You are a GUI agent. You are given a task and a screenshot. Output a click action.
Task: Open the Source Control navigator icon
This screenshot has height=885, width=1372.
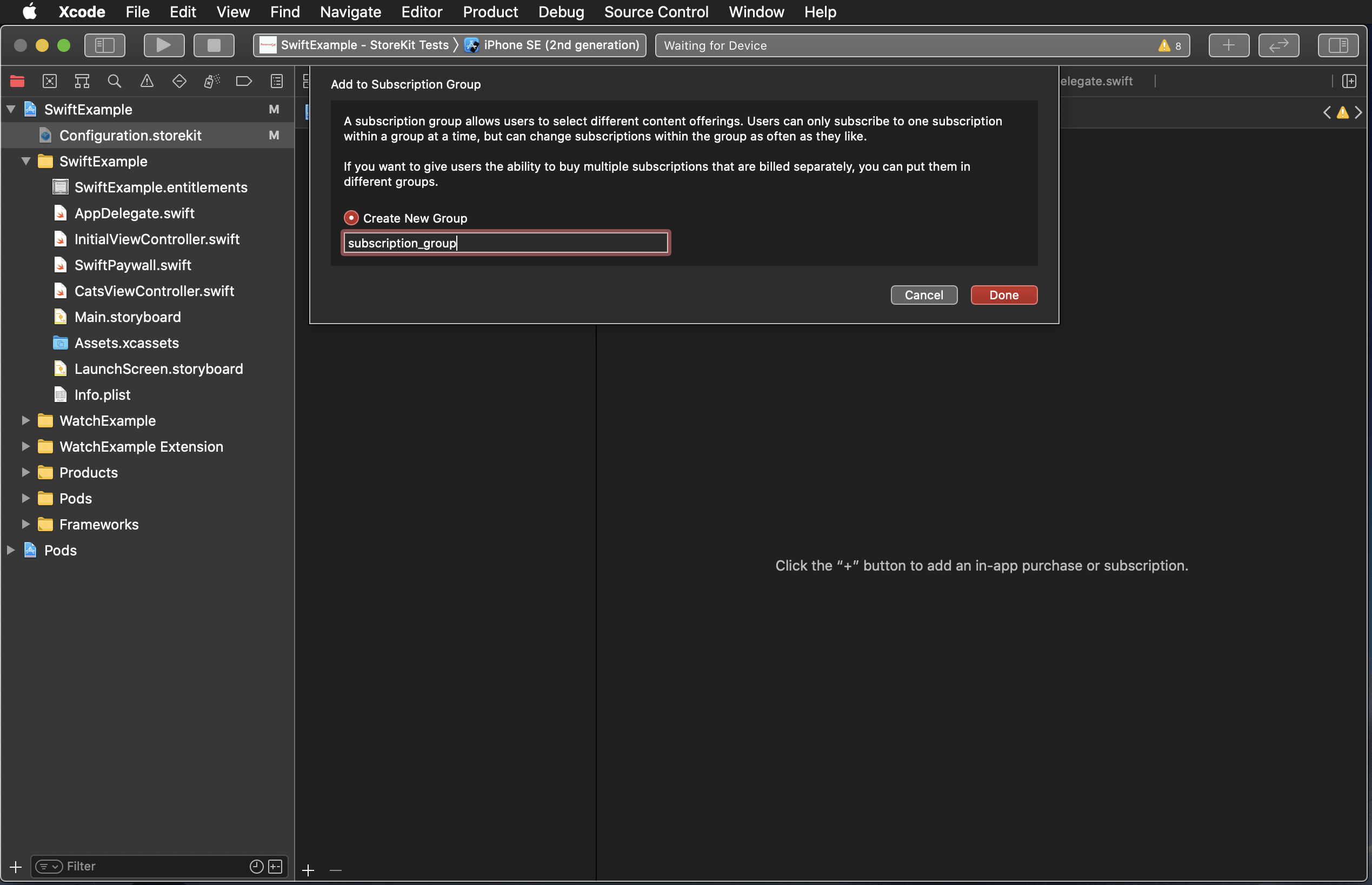50,81
